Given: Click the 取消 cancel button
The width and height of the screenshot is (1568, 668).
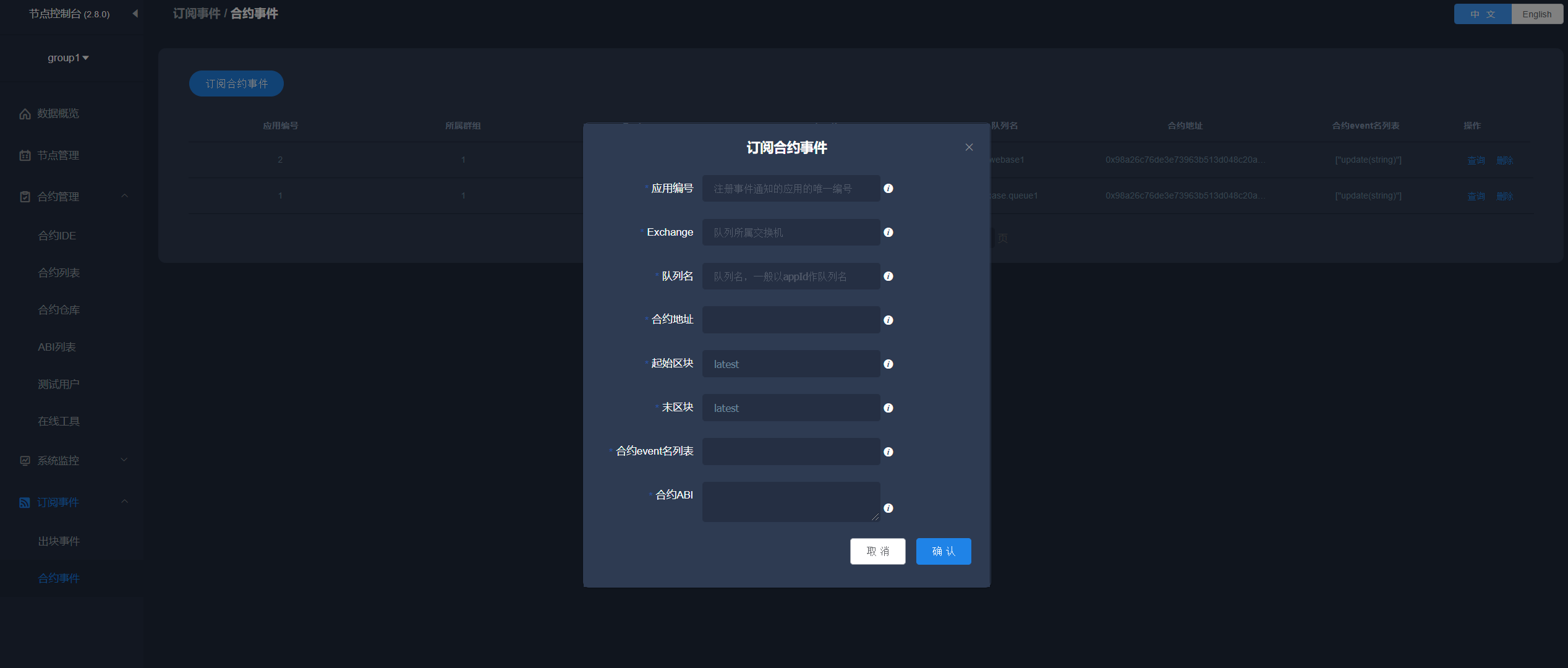Looking at the screenshot, I should tap(877, 551).
